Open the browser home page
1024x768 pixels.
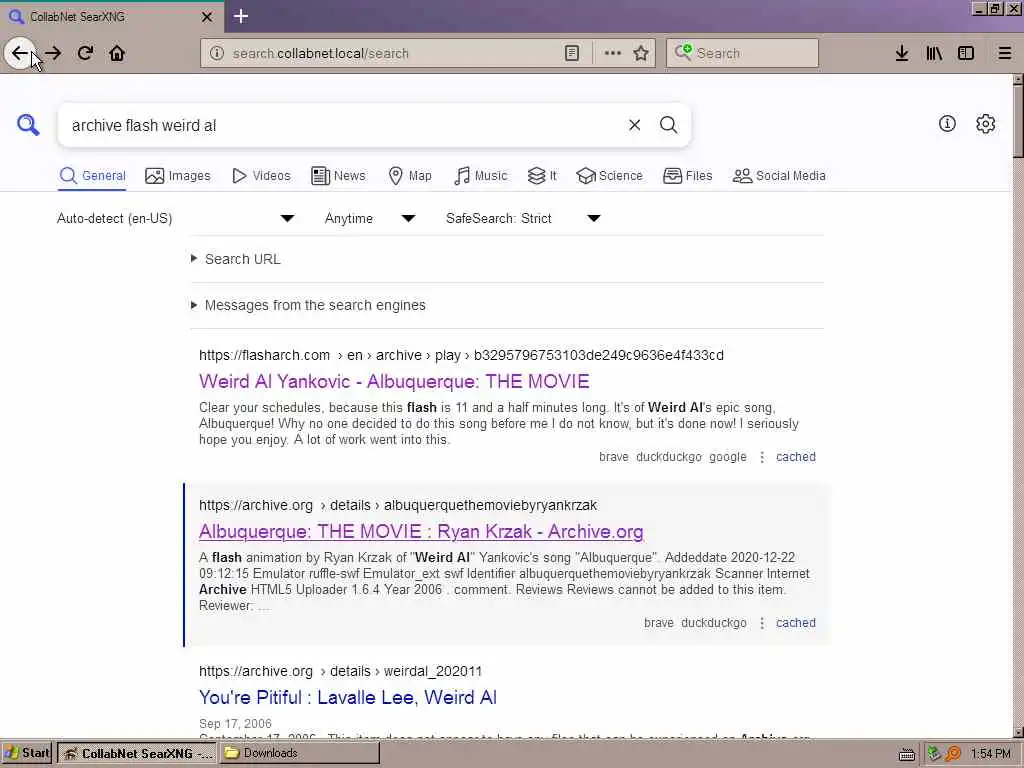117,53
